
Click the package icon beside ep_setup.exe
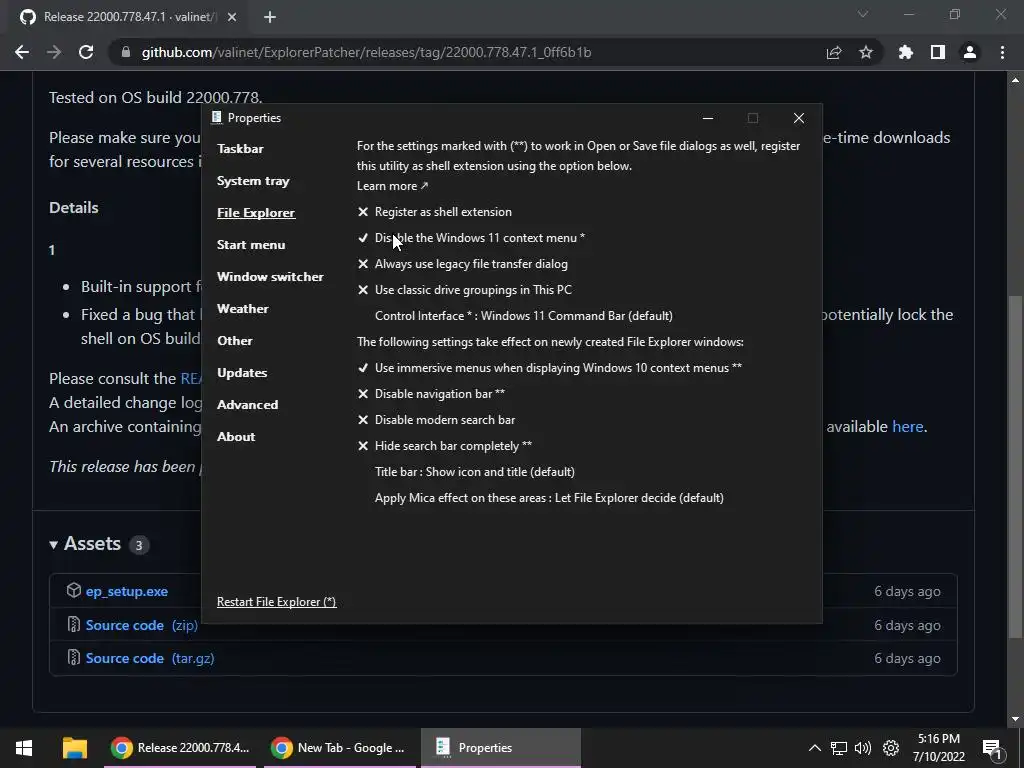74,590
